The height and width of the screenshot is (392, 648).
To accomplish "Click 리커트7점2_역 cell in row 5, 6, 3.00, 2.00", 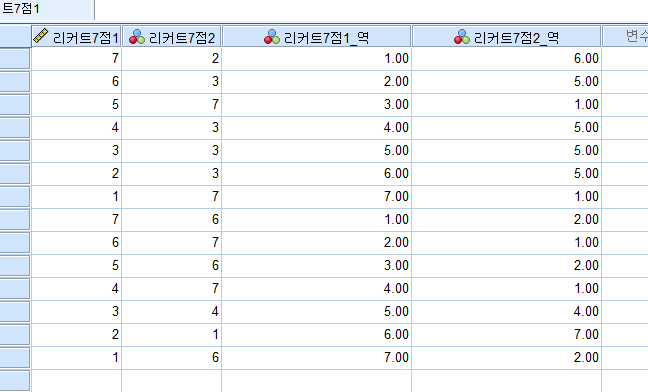I will (x=507, y=266).
